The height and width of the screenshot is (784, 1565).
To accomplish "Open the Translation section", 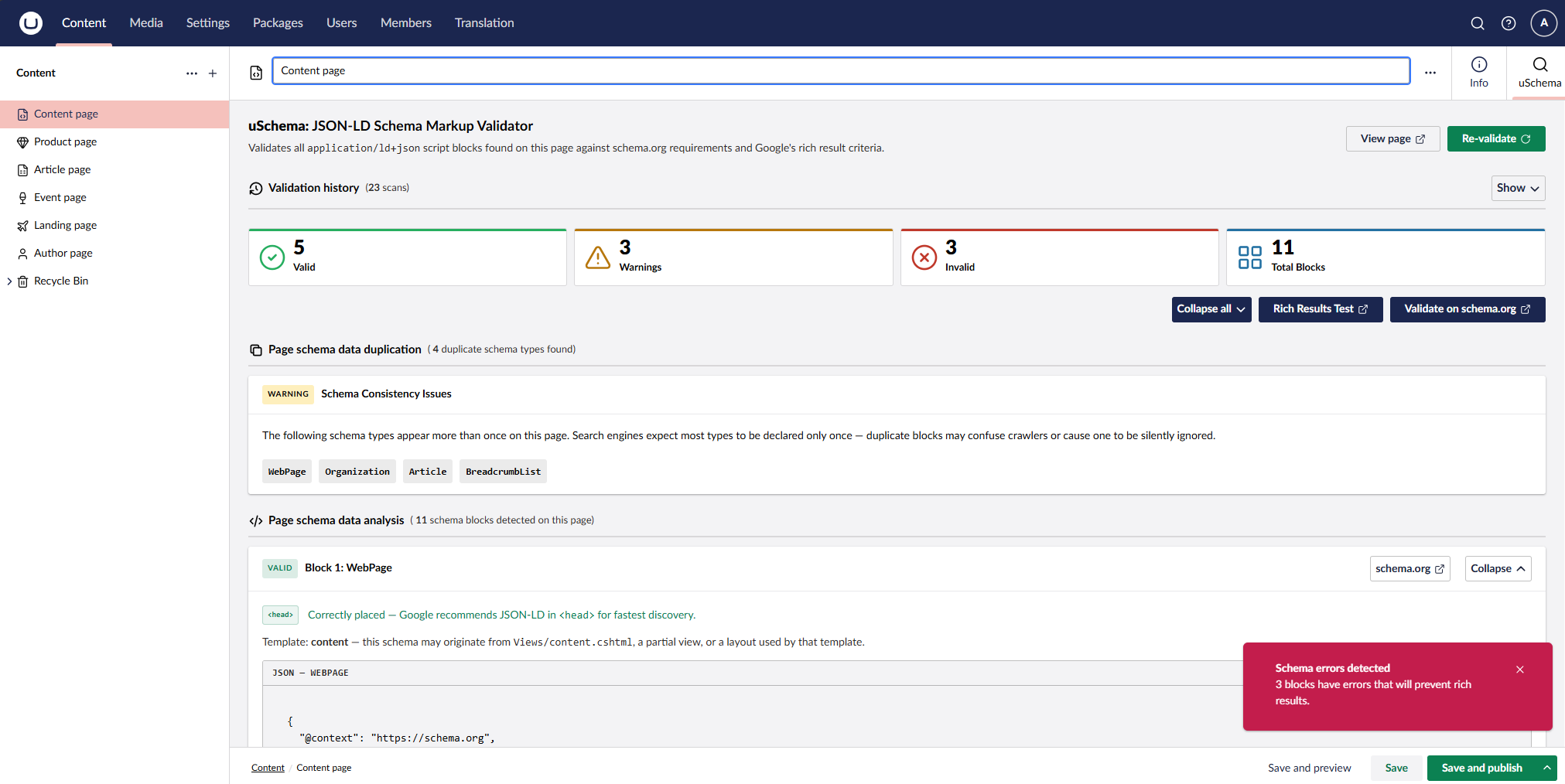I will click(484, 22).
